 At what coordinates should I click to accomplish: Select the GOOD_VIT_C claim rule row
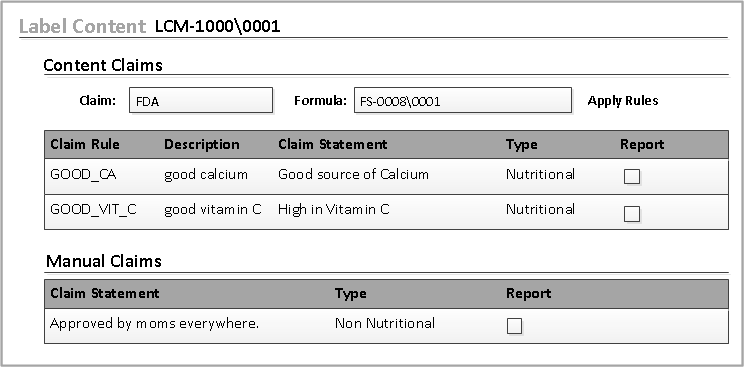click(386, 212)
